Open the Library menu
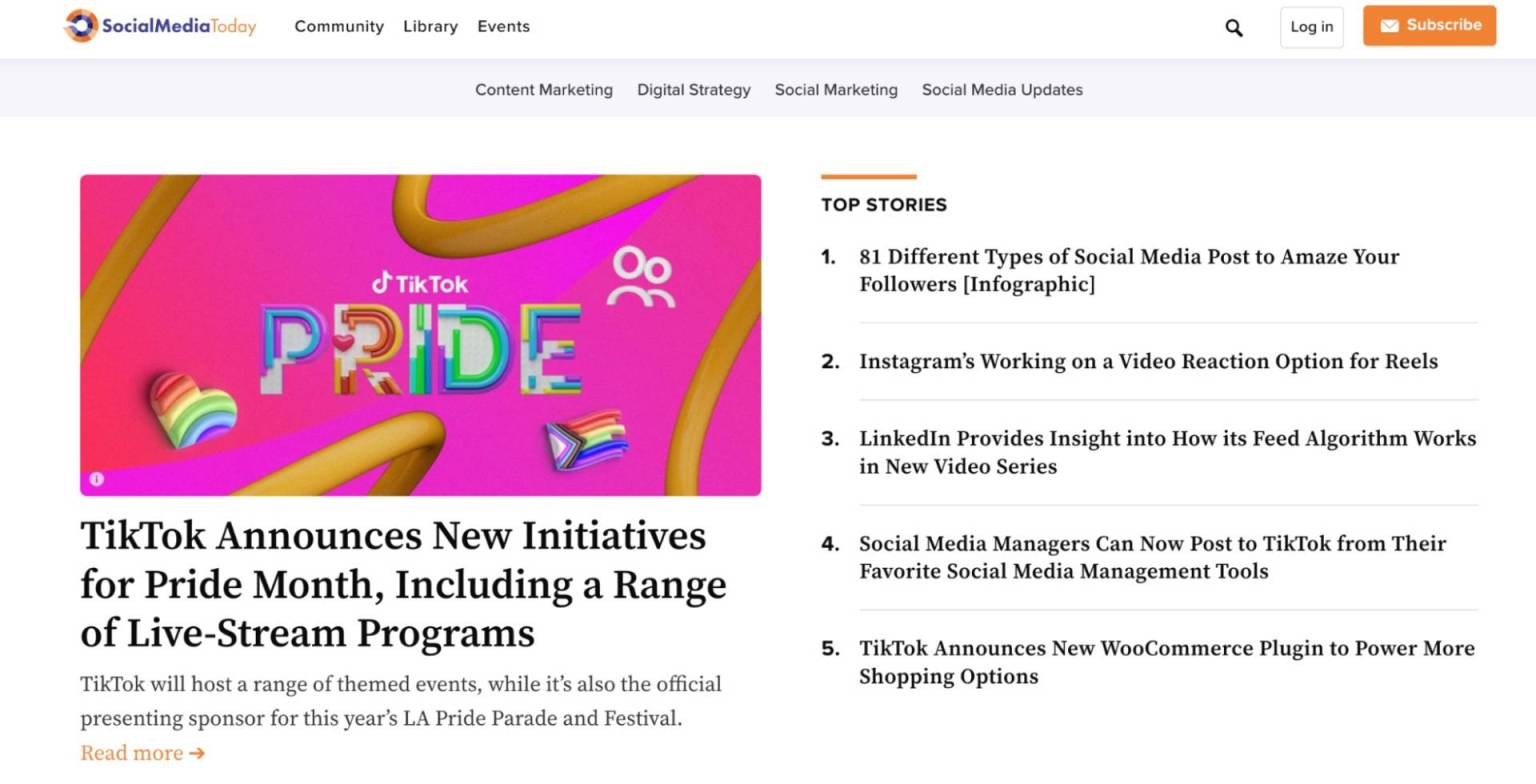This screenshot has height=784, width=1536. (430, 27)
